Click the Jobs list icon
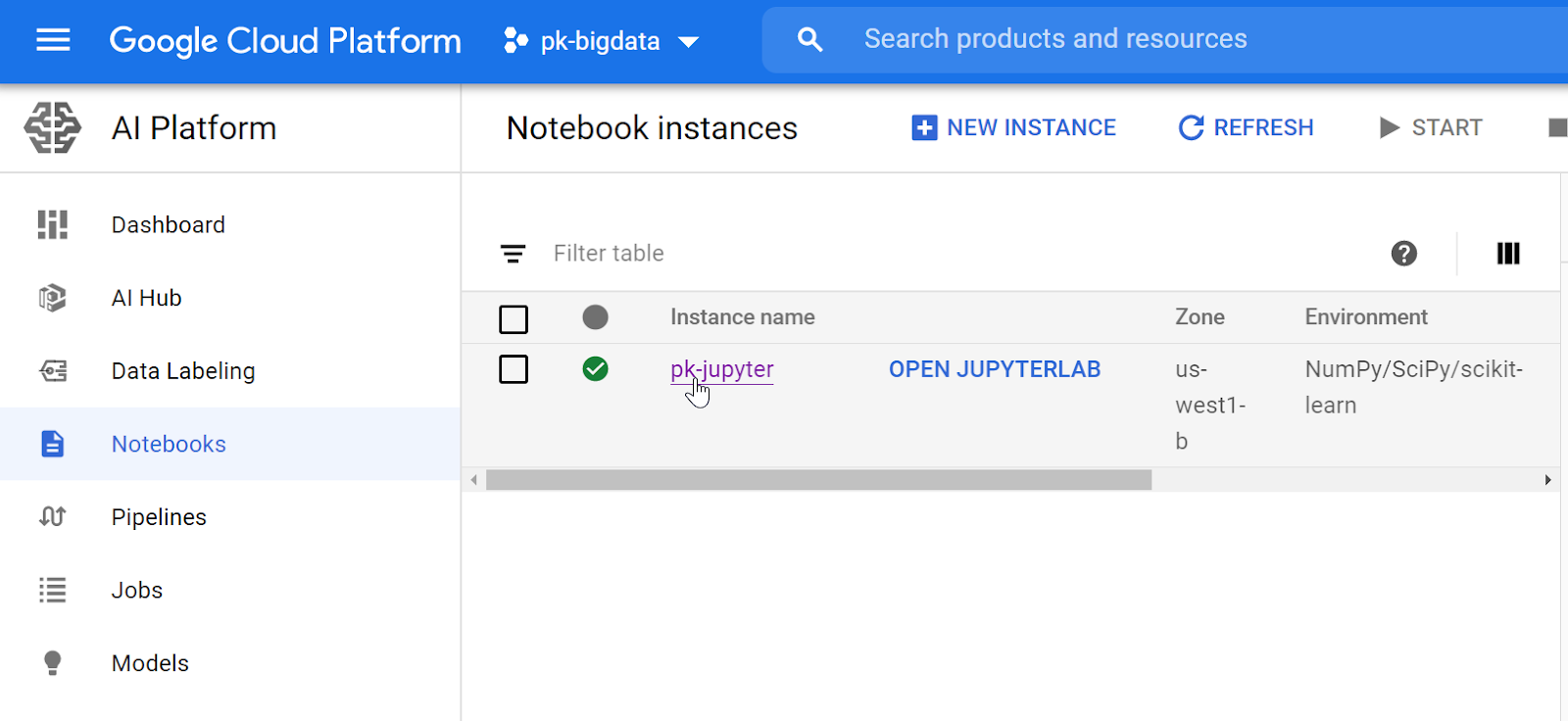The width and height of the screenshot is (1568, 721). (53, 590)
